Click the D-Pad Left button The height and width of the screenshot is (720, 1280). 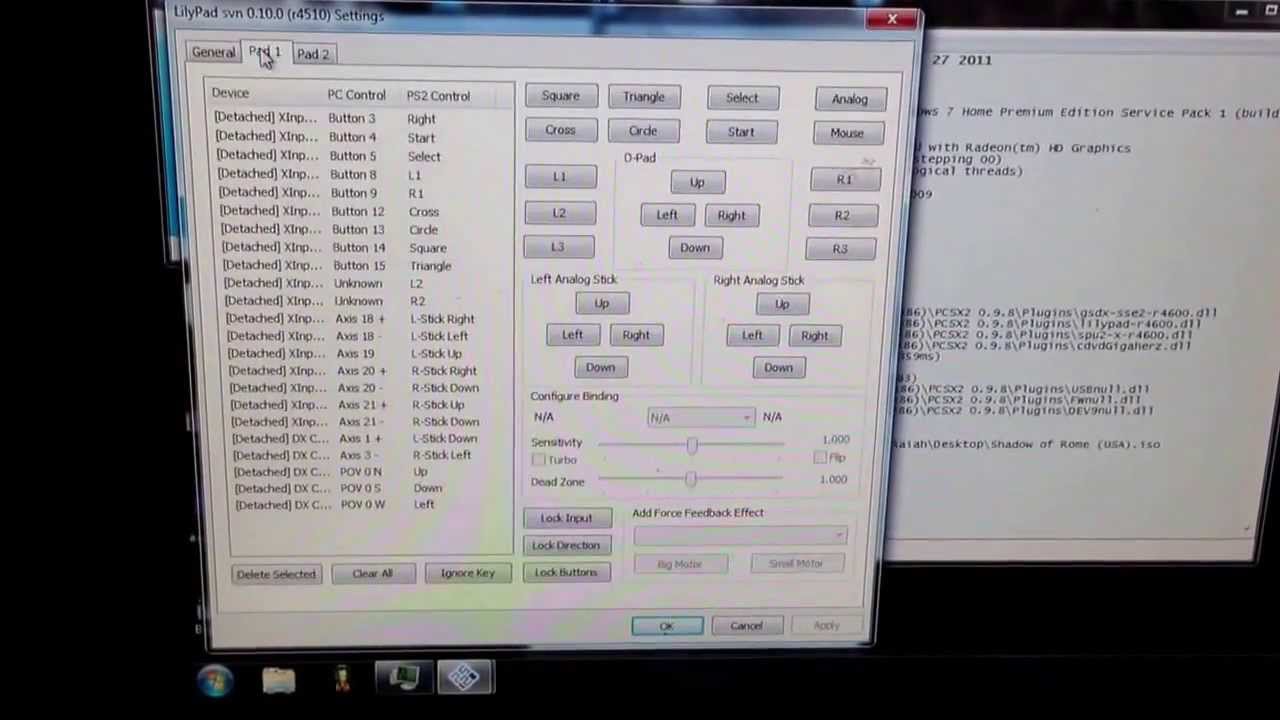click(x=667, y=215)
